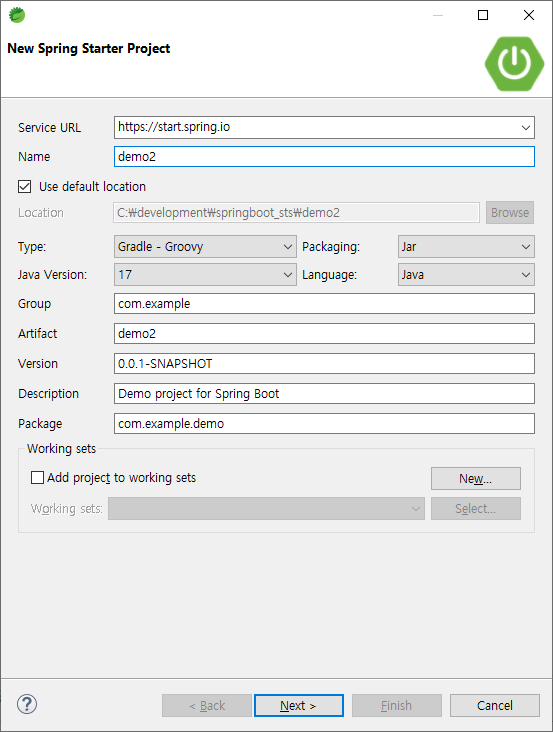553x732 pixels.
Task: Expand the Service URL dropdown arrow
Action: 525,127
